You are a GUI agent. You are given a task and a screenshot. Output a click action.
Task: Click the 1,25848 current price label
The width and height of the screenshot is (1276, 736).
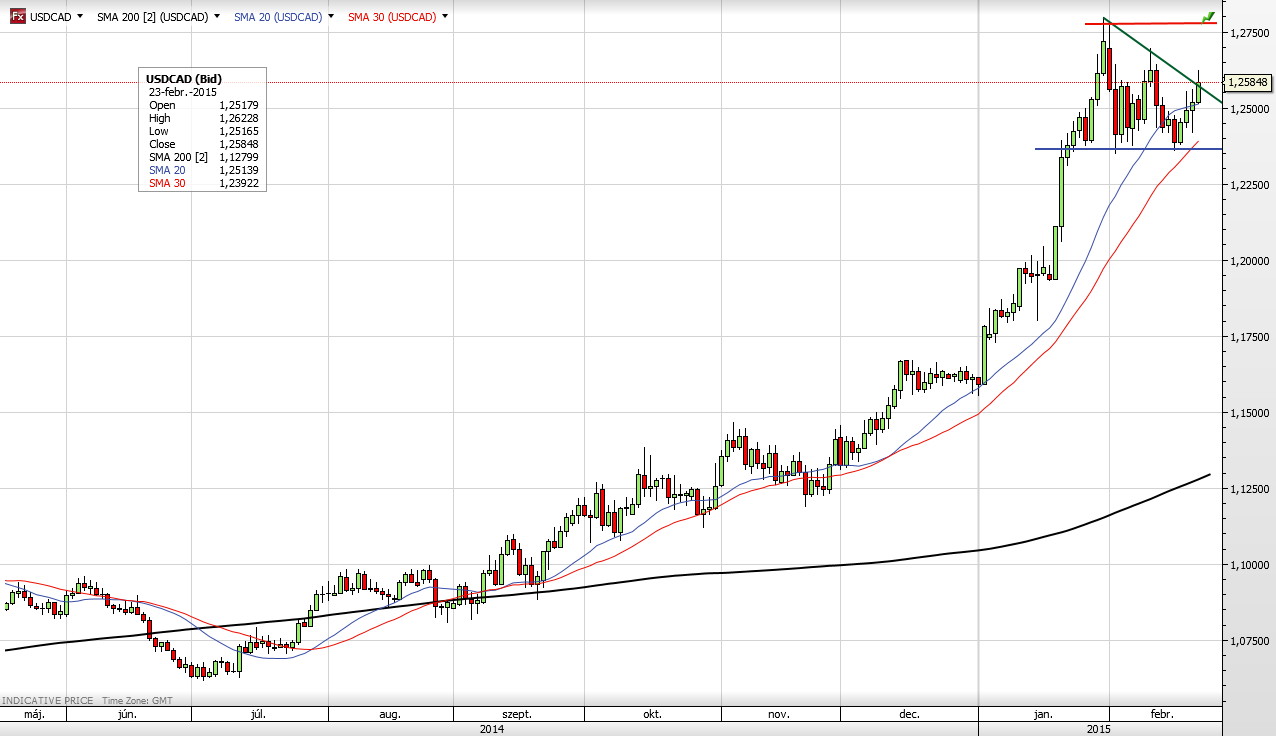(1247, 82)
